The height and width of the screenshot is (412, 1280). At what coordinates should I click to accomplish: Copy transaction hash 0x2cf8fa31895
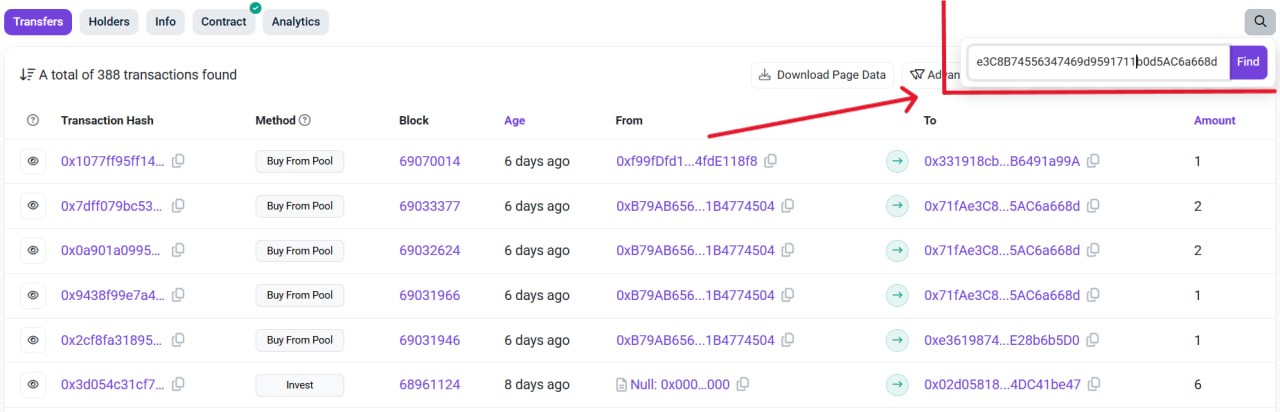(x=178, y=340)
